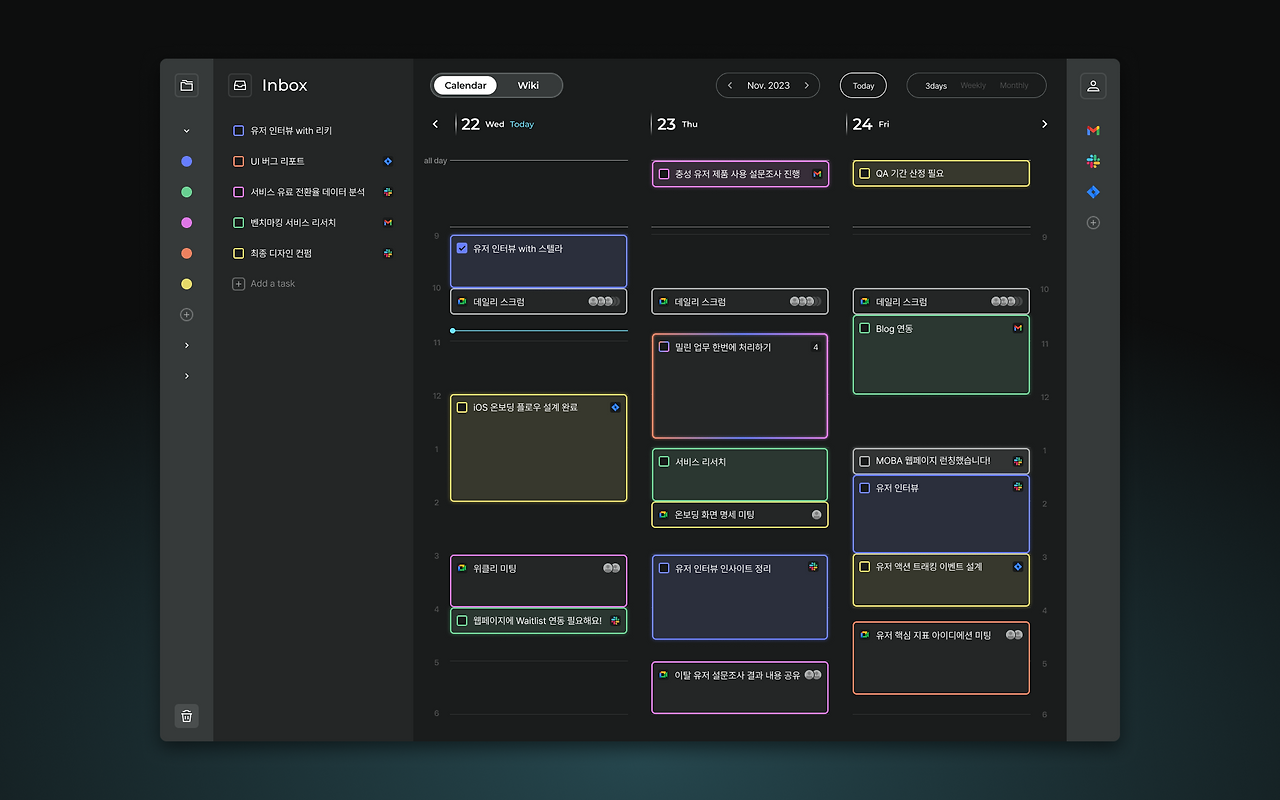
Task: Click Jira icon on iOS 온보딩 플로우 설계 완료
Action: pos(615,407)
